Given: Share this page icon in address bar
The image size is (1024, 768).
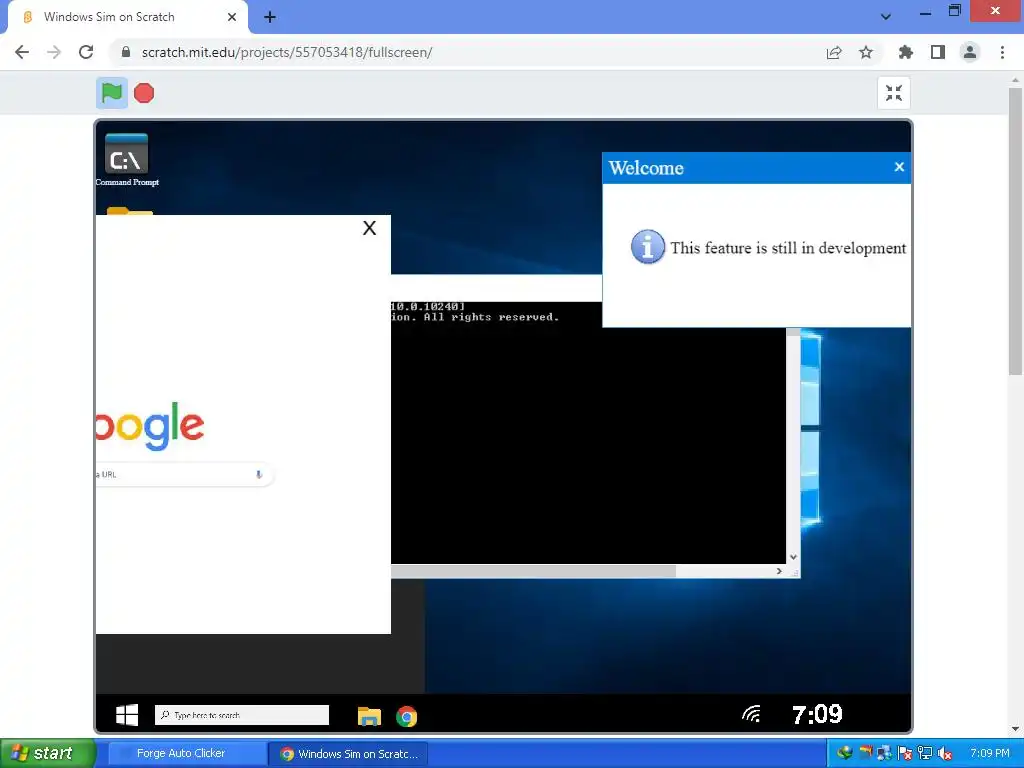Looking at the screenshot, I should tap(834, 52).
